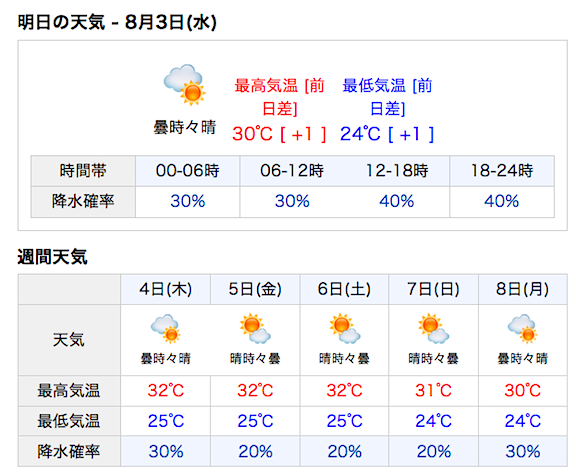The width and height of the screenshot is (576, 476).
Task: Click tomorrow's cloudy-with-sun weather icon
Action: pyautogui.click(x=184, y=85)
